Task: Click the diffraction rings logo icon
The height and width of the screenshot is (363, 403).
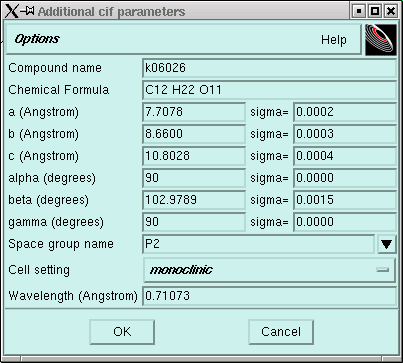Action: coord(381,40)
